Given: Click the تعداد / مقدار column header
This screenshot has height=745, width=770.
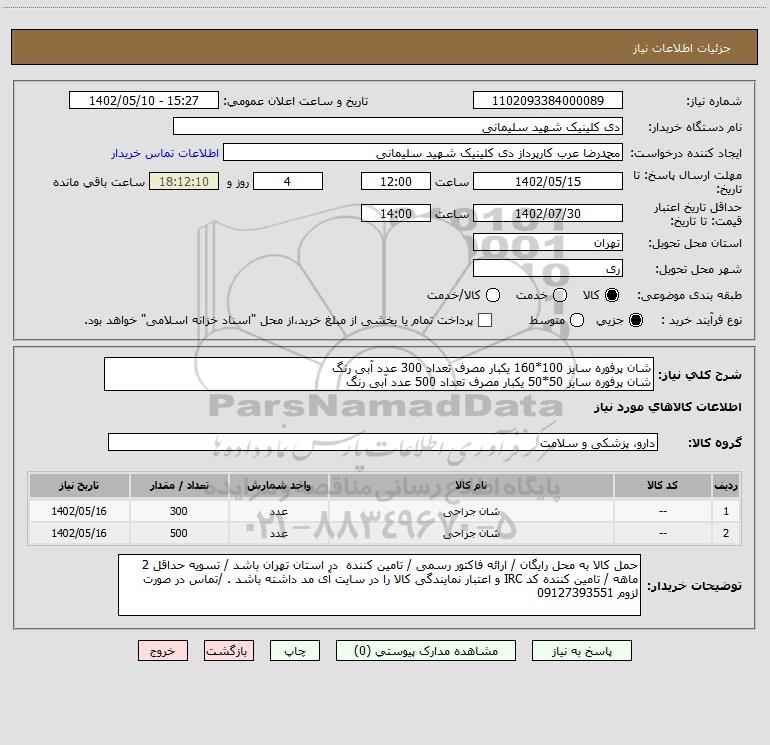Looking at the screenshot, I should coord(179,486).
